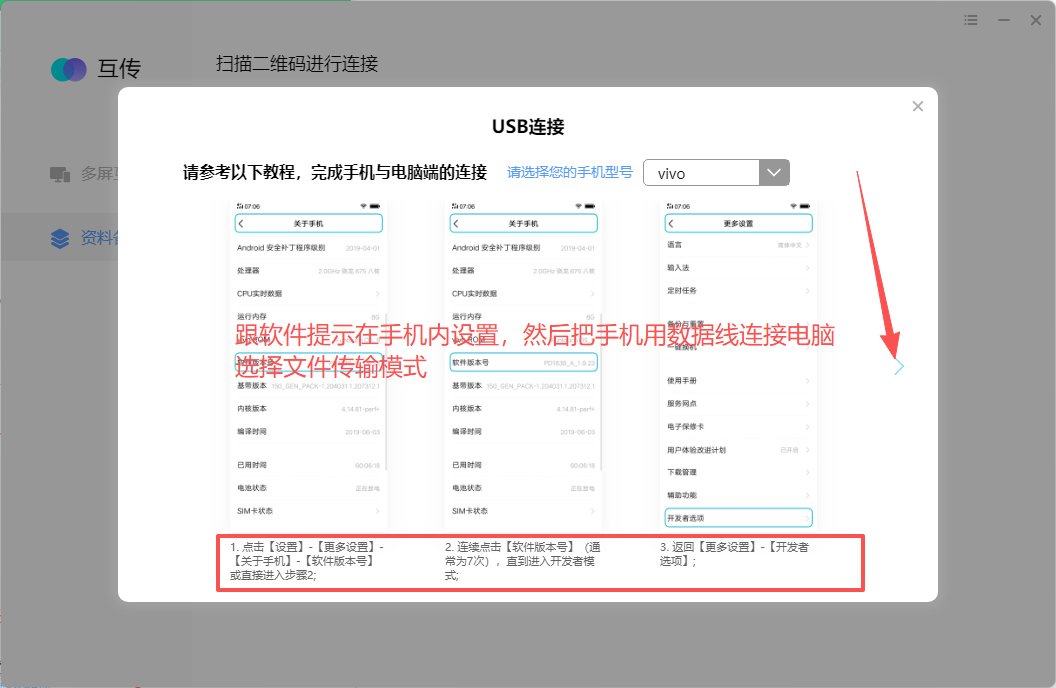Click step 2 text 连续点击【软件版本号】
The height and width of the screenshot is (688, 1056).
click(523, 561)
